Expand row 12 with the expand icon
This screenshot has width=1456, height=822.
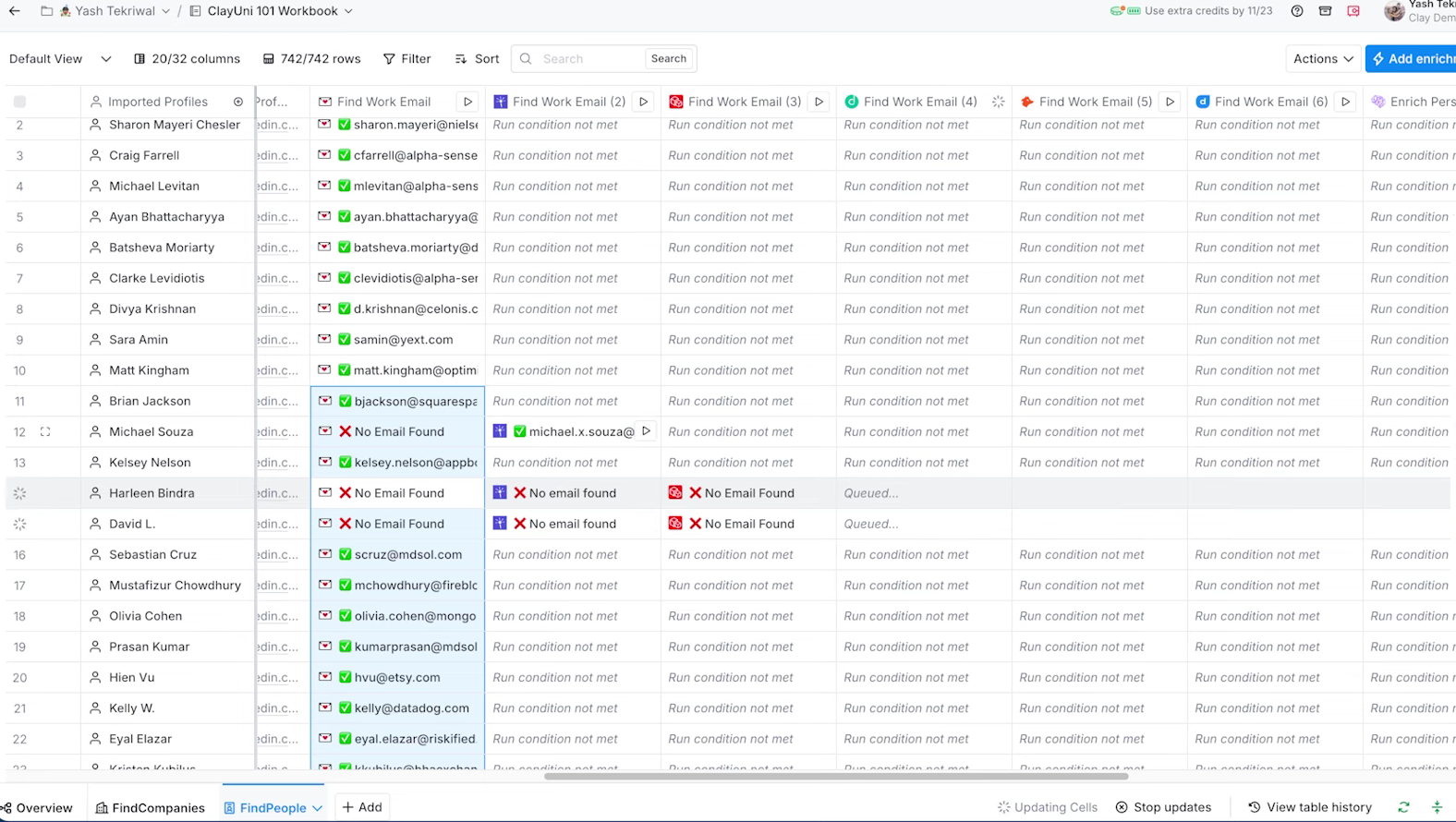(44, 431)
